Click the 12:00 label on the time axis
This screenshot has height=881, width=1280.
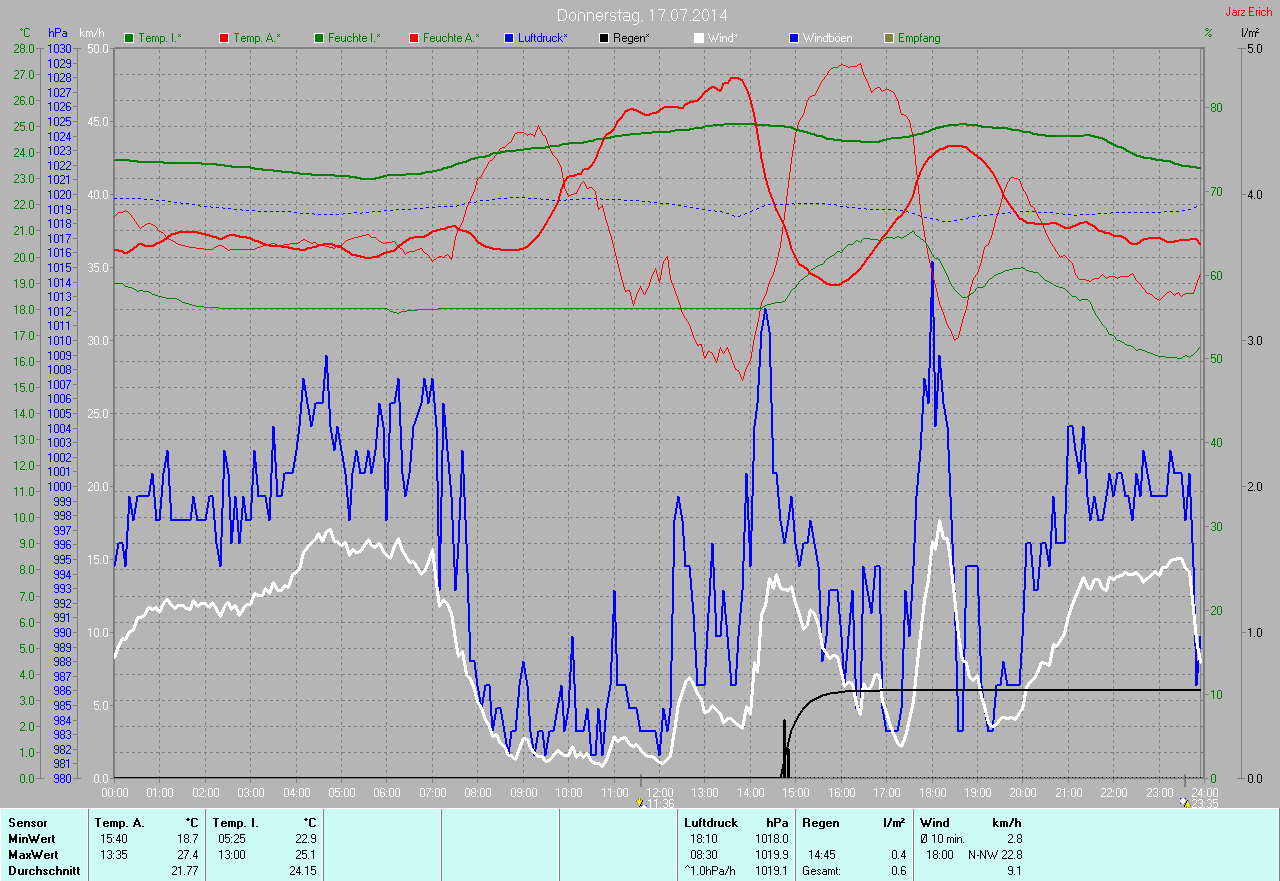(x=660, y=792)
